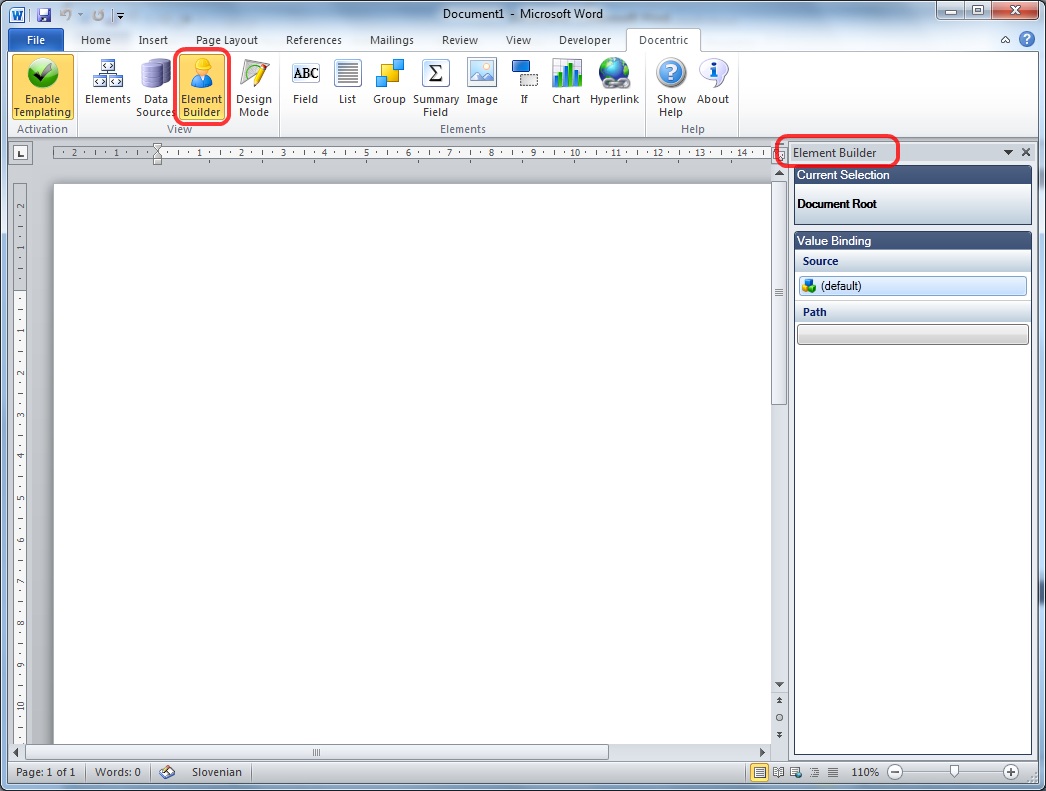This screenshot has height=791, width=1046.
Task: Switch to the Home tab
Action: point(96,40)
